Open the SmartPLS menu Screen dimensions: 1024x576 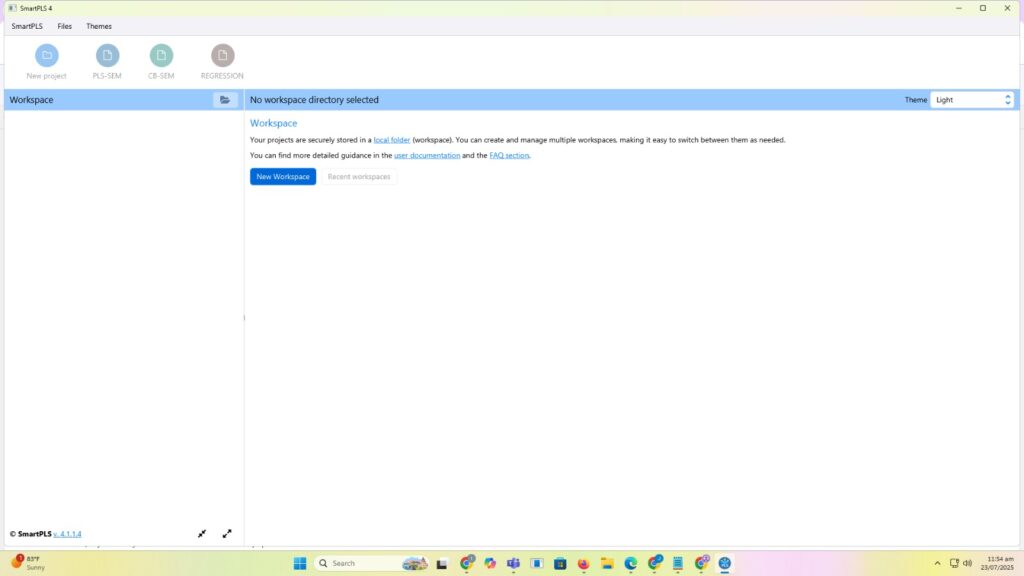tap(27, 26)
